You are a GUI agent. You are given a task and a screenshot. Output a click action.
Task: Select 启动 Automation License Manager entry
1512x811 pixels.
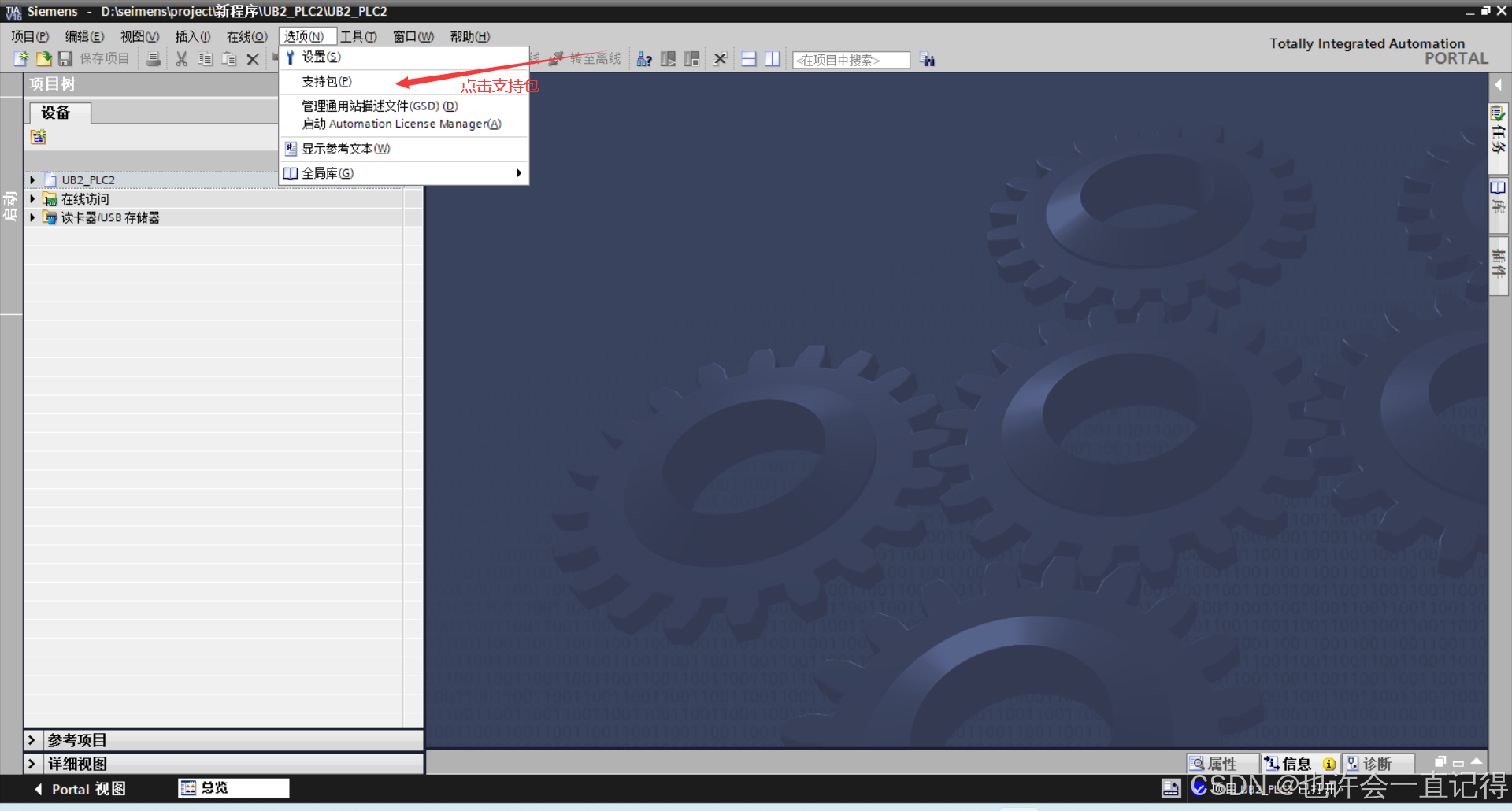[x=404, y=124]
